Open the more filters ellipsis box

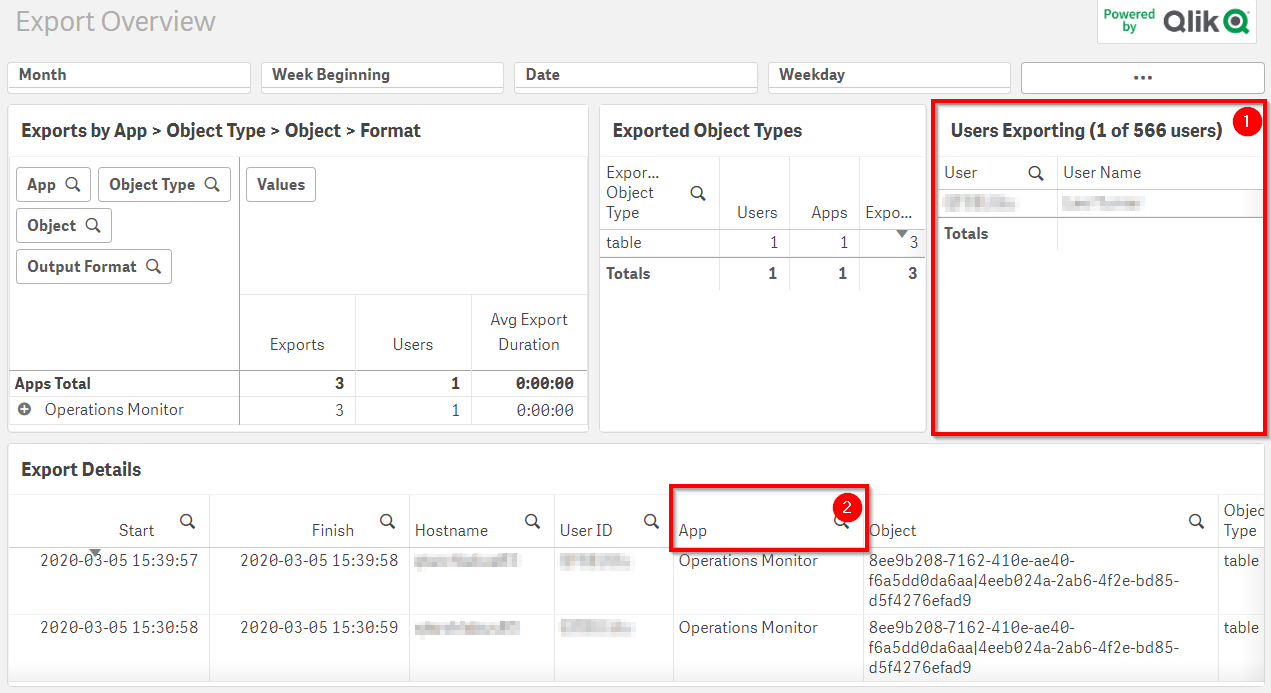click(x=1142, y=77)
